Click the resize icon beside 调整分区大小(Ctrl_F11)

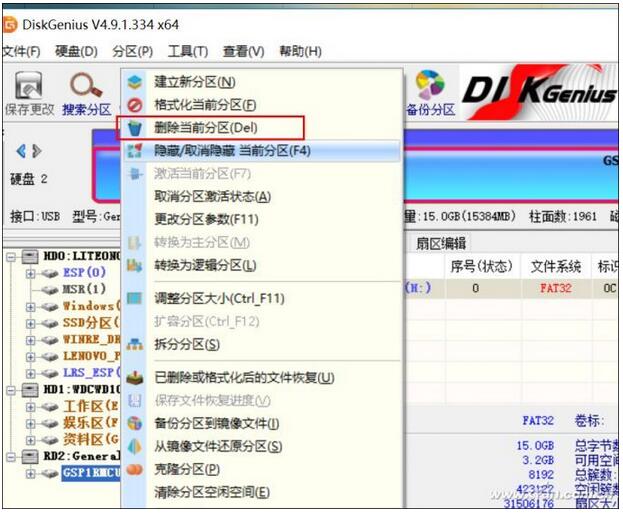coord(135,298)
